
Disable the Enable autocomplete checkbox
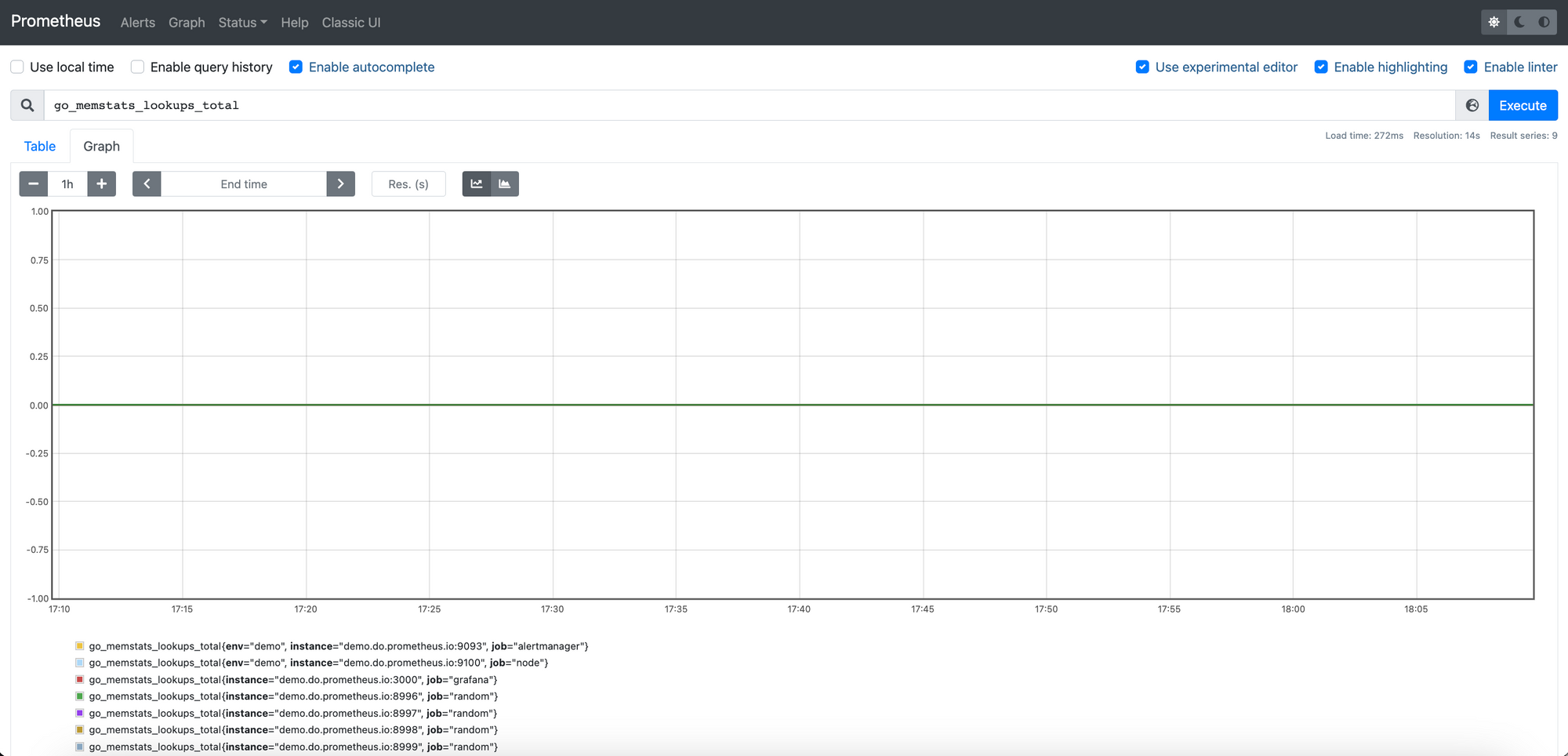pyautogui.click(x=296, y=67)
